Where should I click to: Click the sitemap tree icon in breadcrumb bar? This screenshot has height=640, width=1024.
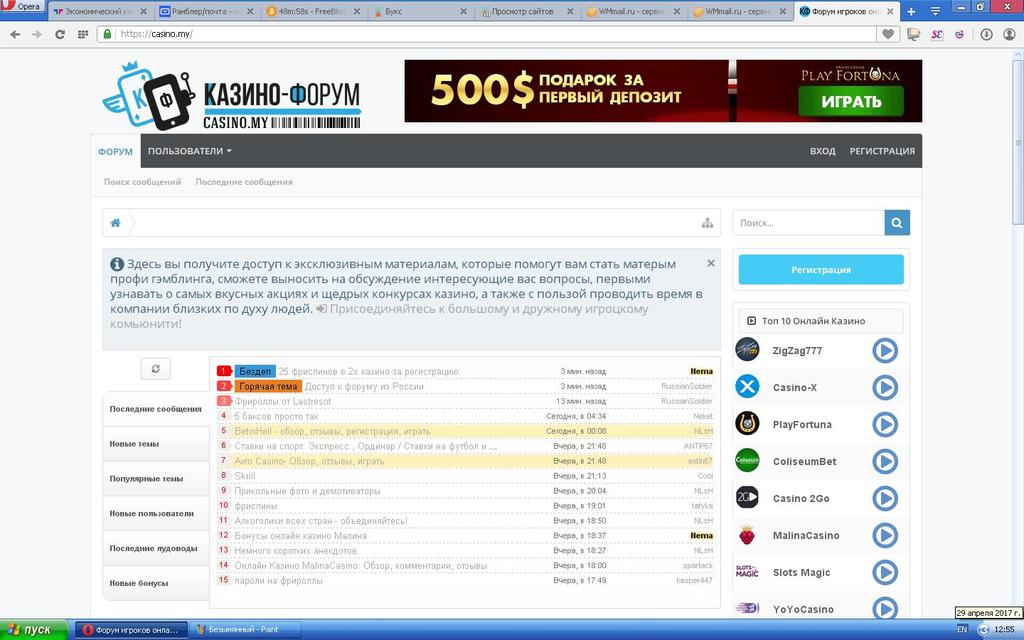point(707,223)
